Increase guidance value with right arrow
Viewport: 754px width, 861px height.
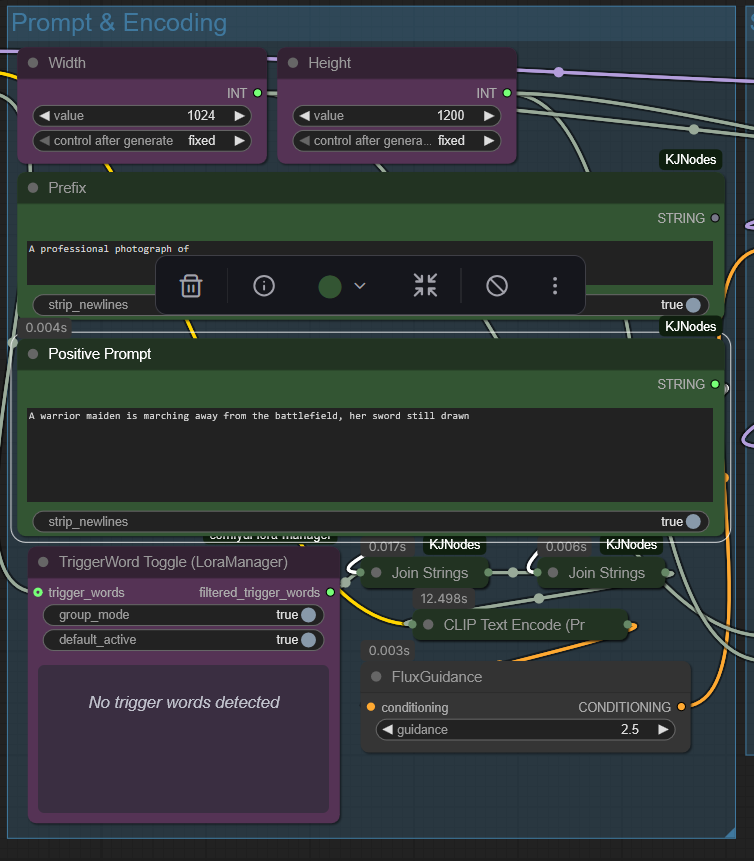tap(662, 730)
